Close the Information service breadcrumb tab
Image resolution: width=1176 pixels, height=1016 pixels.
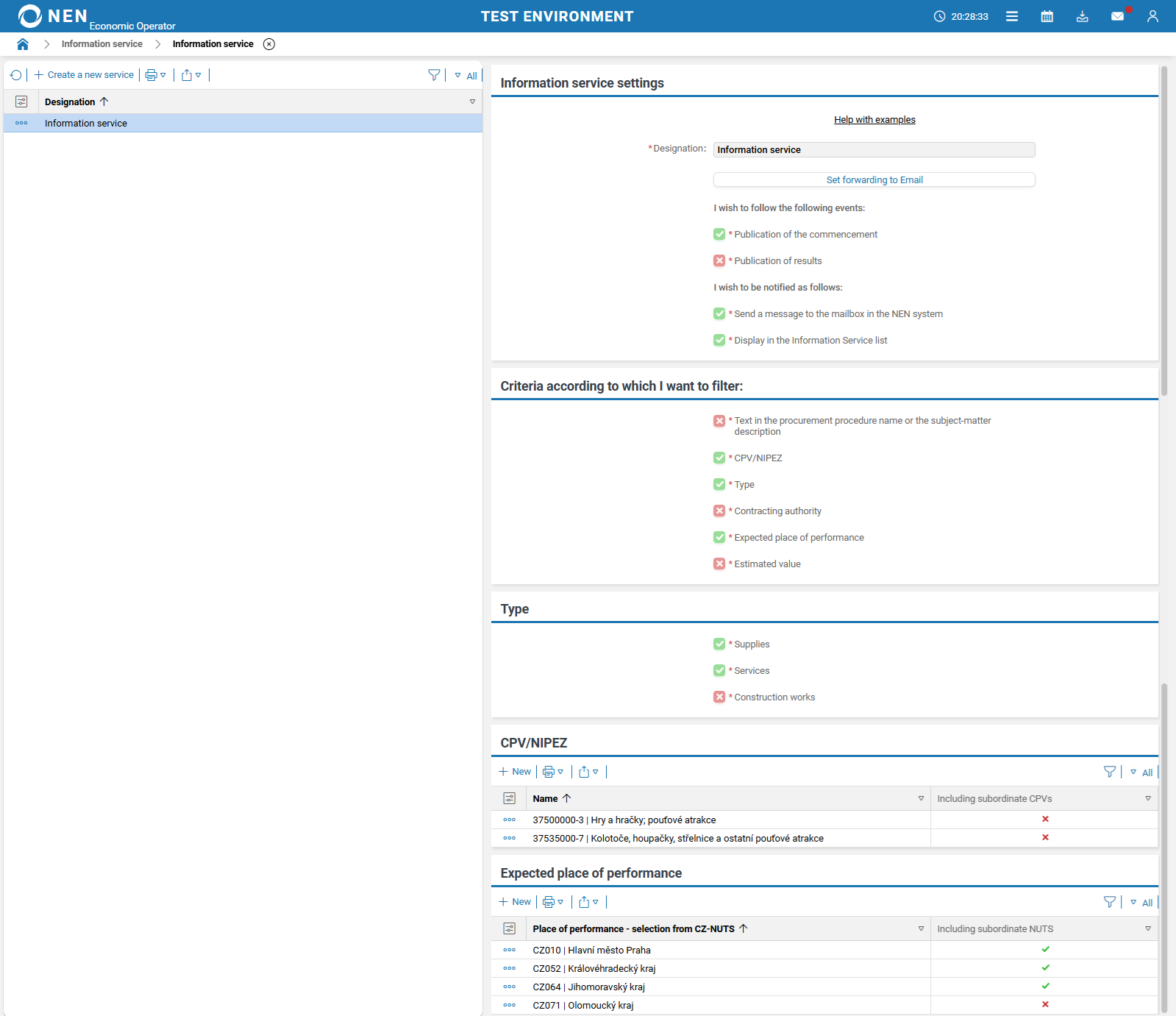pyautogui.click(x=269, y=44)
